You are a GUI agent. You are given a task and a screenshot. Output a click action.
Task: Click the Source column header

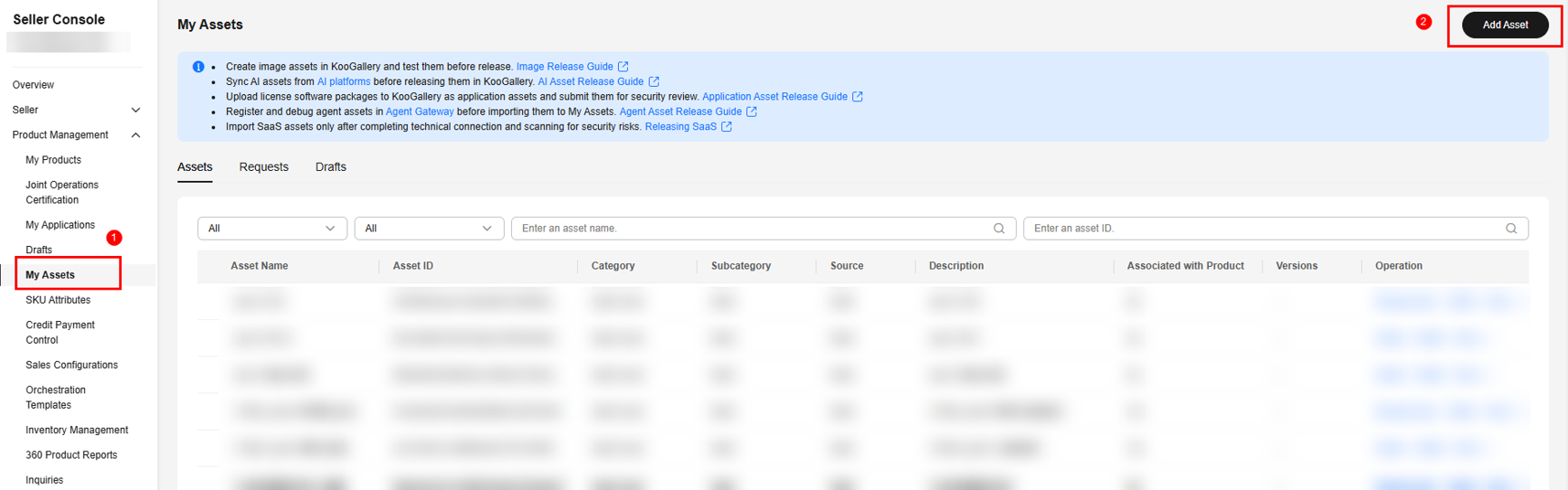pyautogui.click(x=847, y=266)
